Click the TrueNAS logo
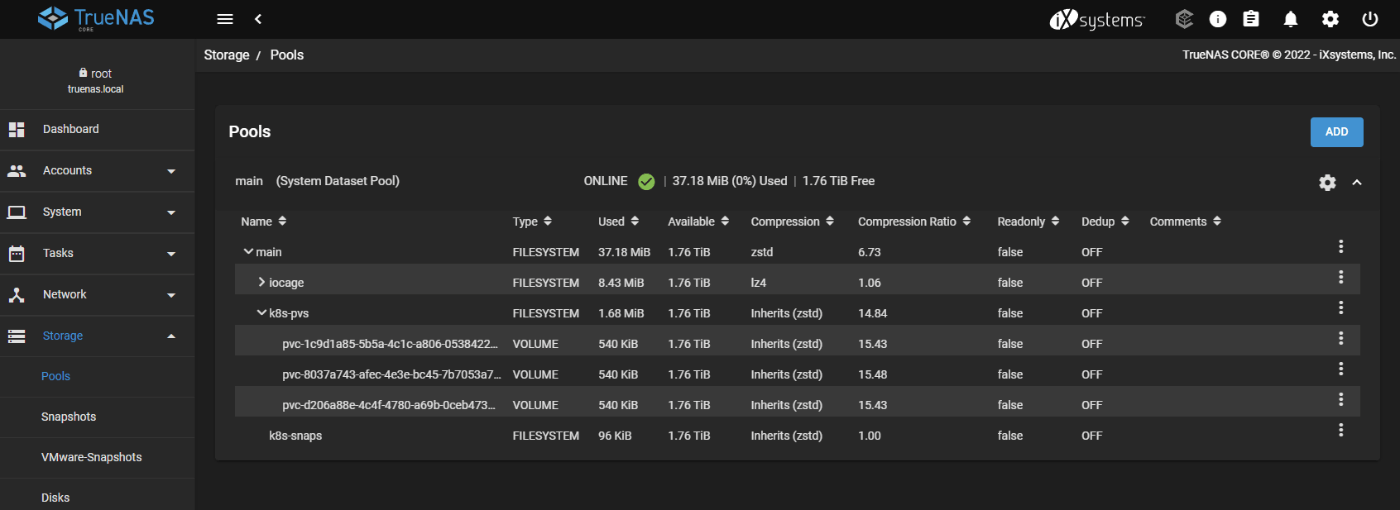This screenshot has width=1400, height=510. pos(97,19)
